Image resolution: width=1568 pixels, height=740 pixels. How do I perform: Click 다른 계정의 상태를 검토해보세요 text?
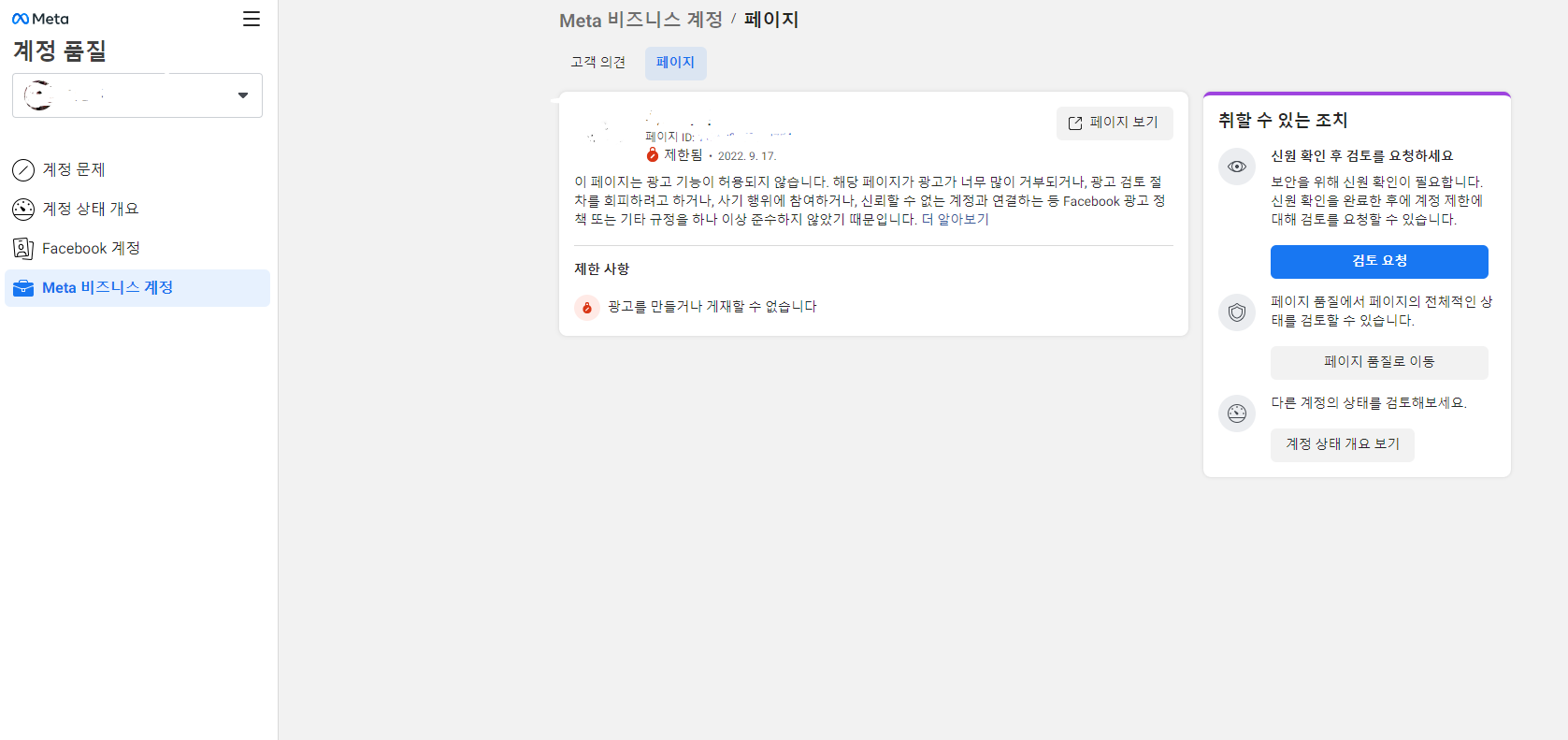[x=1369, y=403]
